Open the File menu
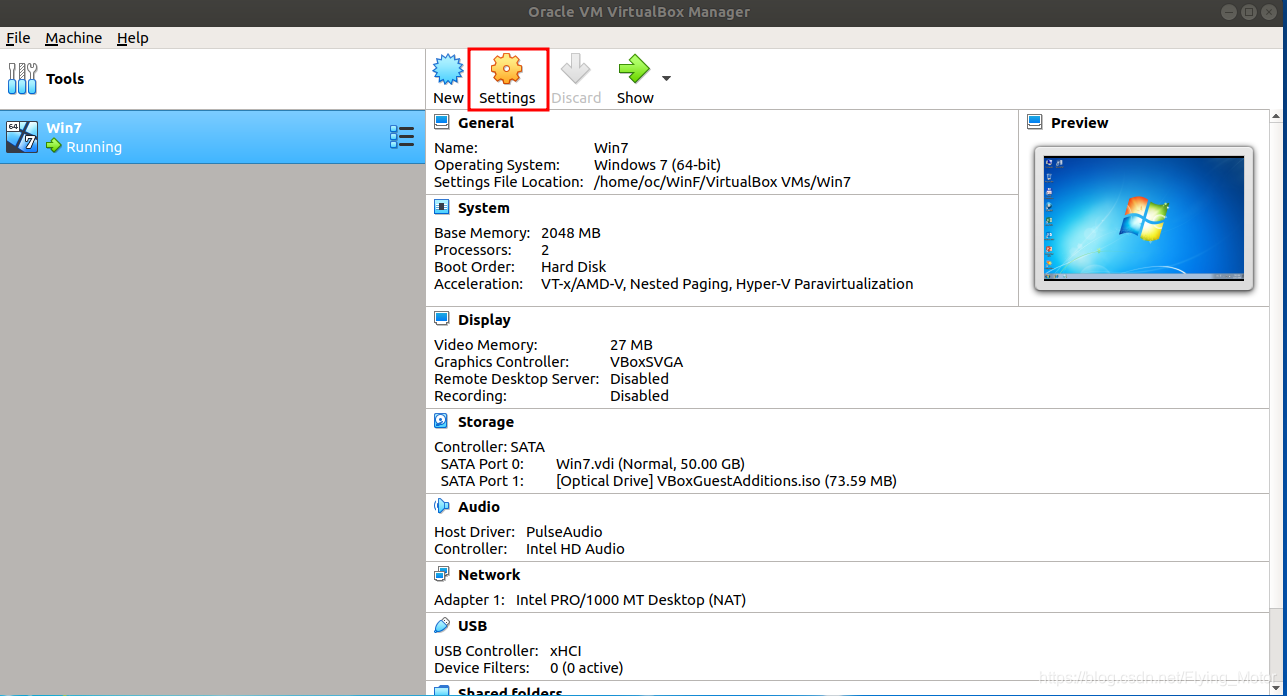This screenshot has height=696, width=1287. coord(18,38)
